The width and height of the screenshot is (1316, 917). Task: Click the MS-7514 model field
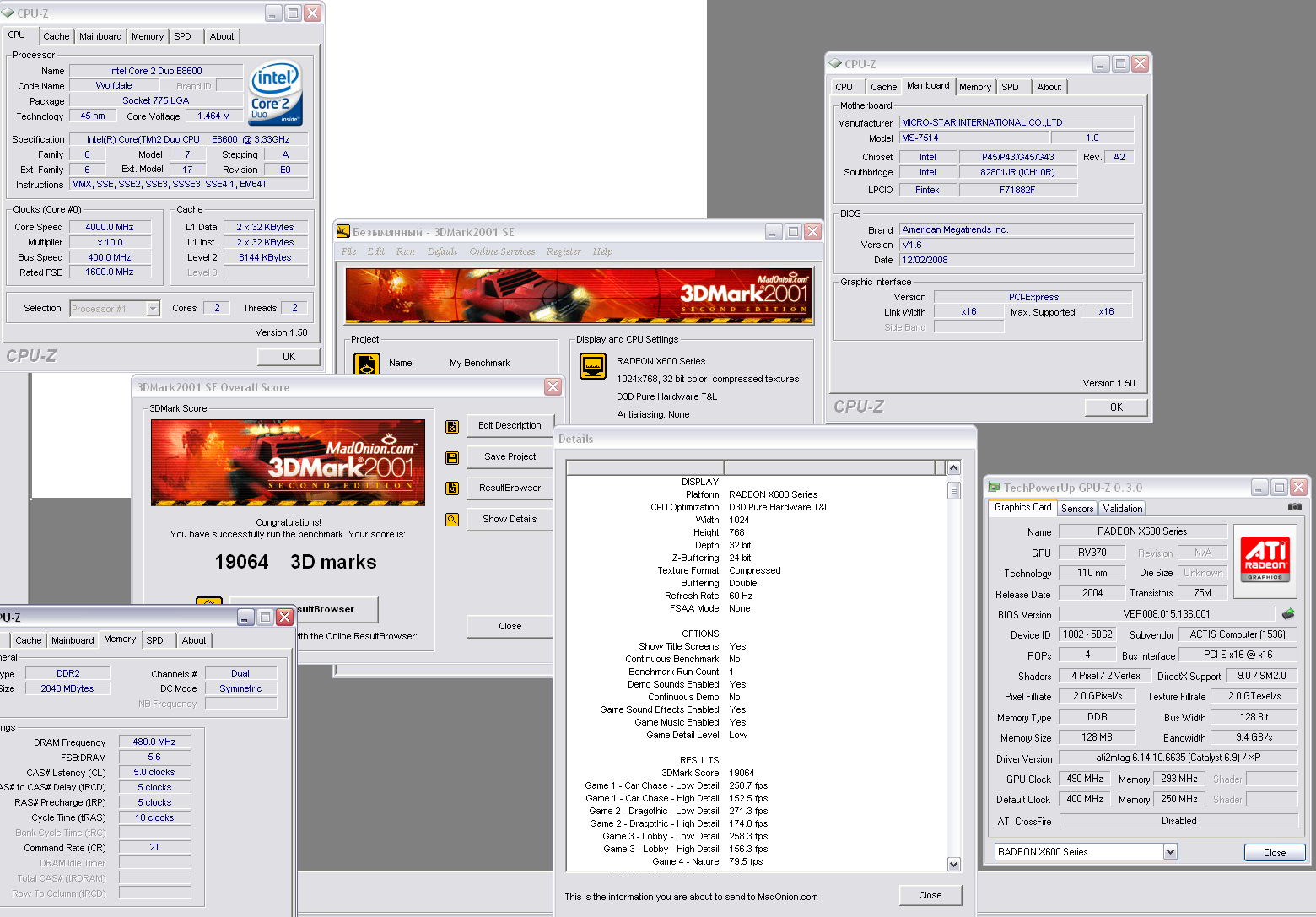(x=974, y=138)
